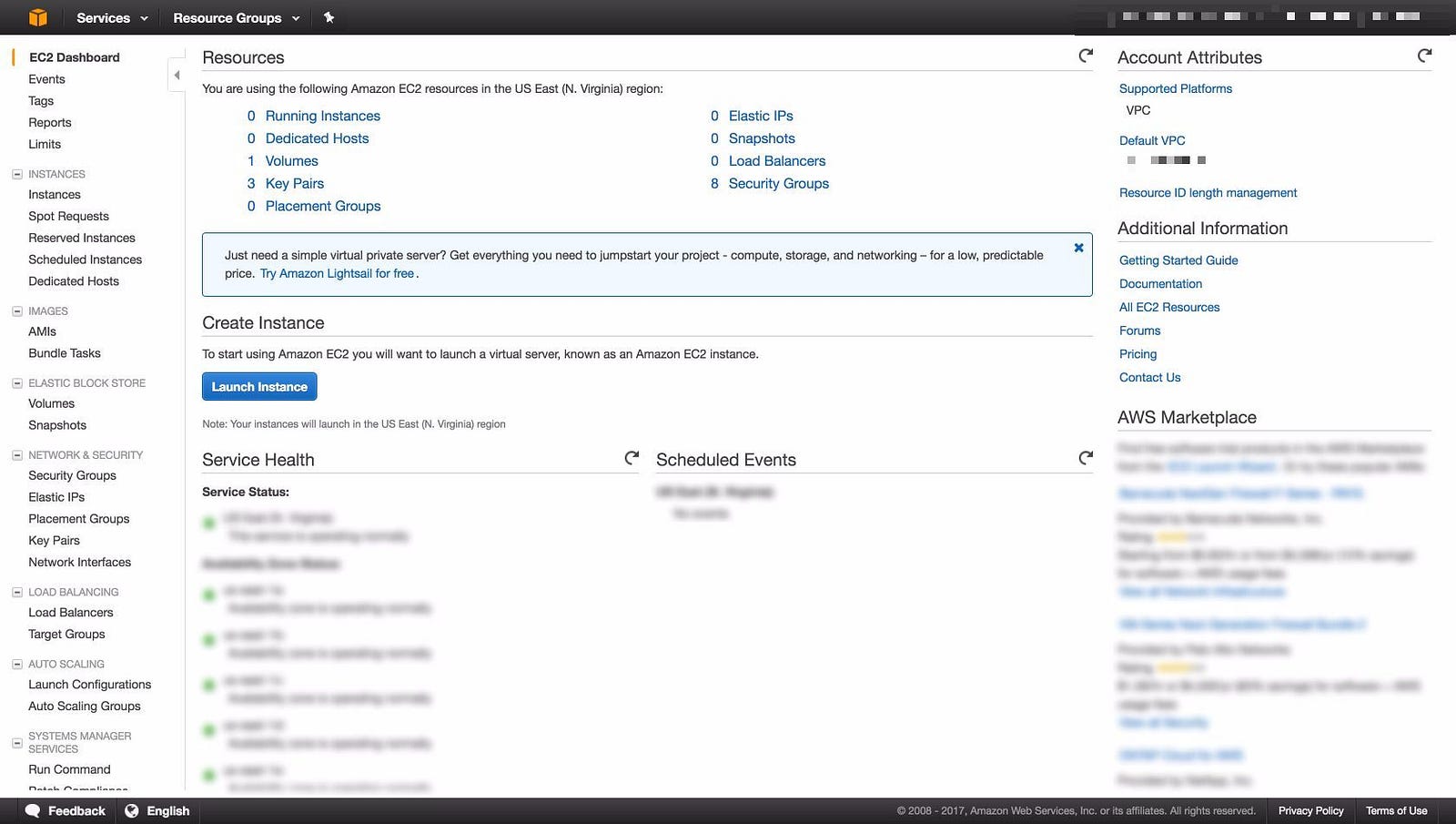
Task: Collapse the LOAD BALANCING section
Action: click(x=16, y=592)
